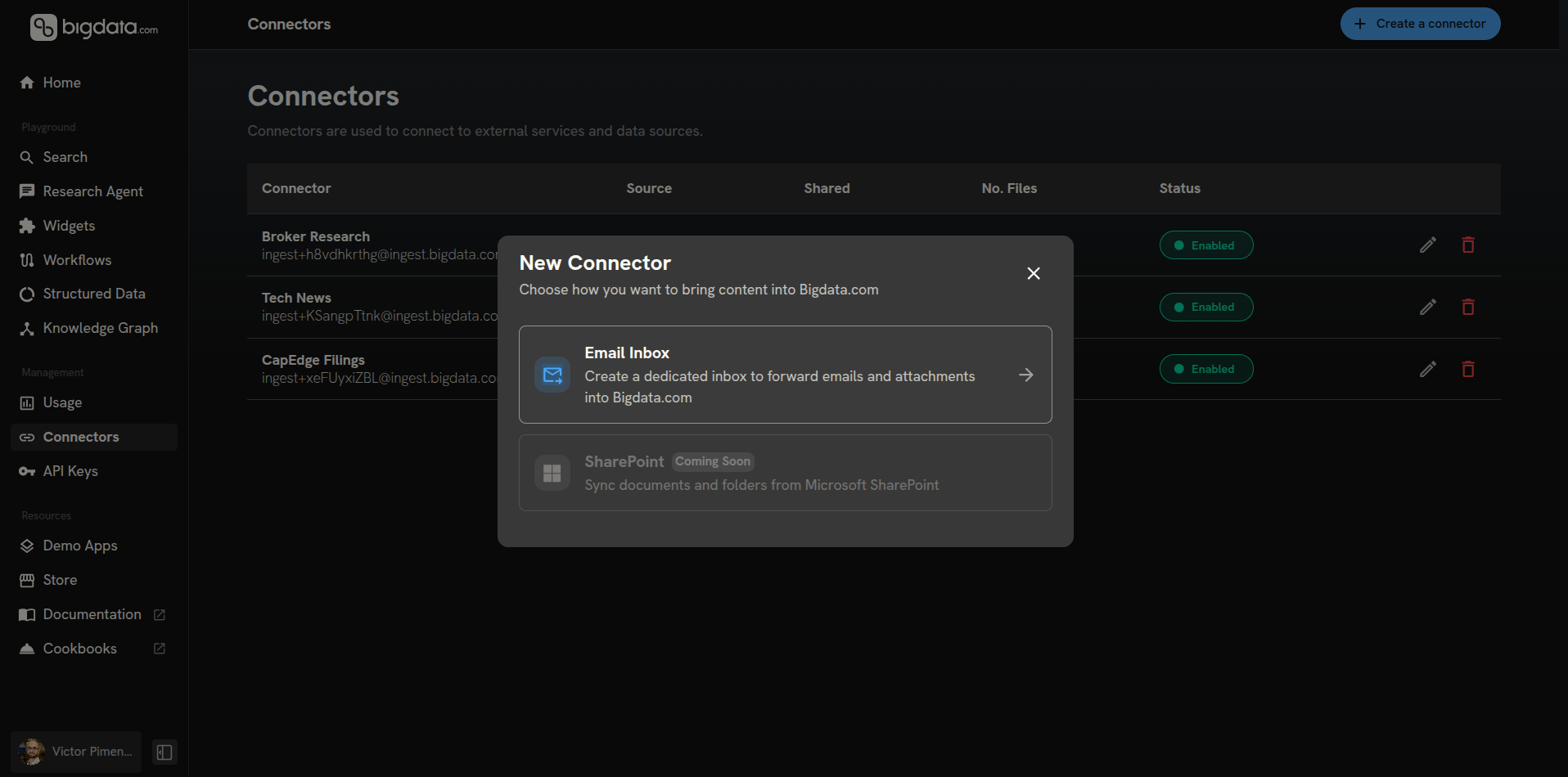Open Knowledge Graph page

click(94, 328)
